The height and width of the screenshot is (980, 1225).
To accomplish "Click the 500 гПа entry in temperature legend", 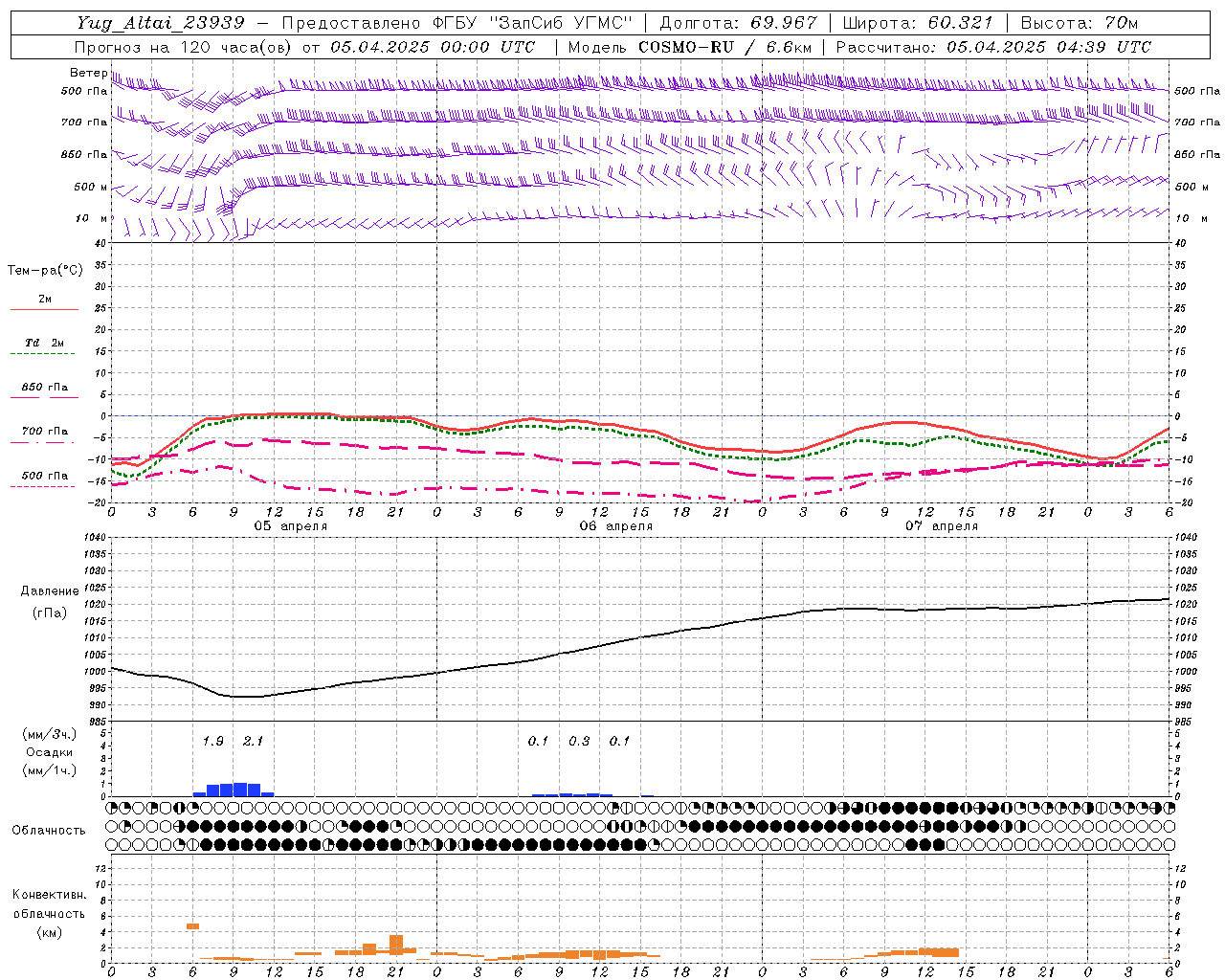I will [x=44, y=476].
